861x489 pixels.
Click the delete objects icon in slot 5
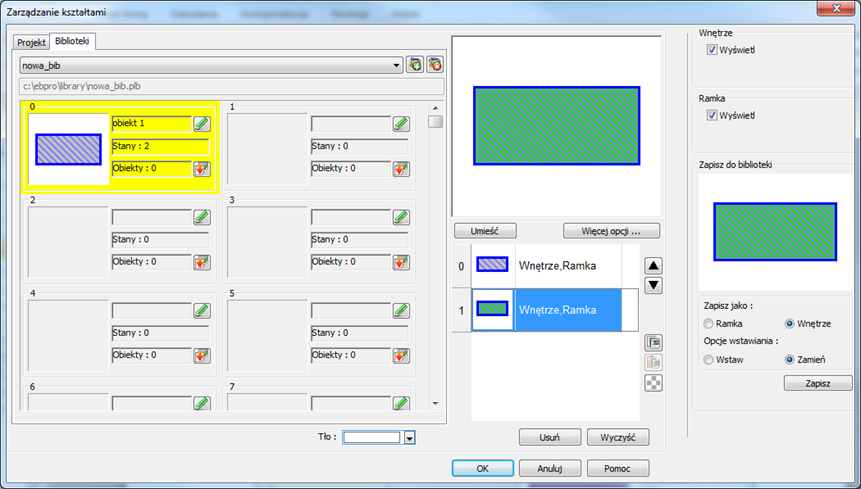tap(401, 355)
